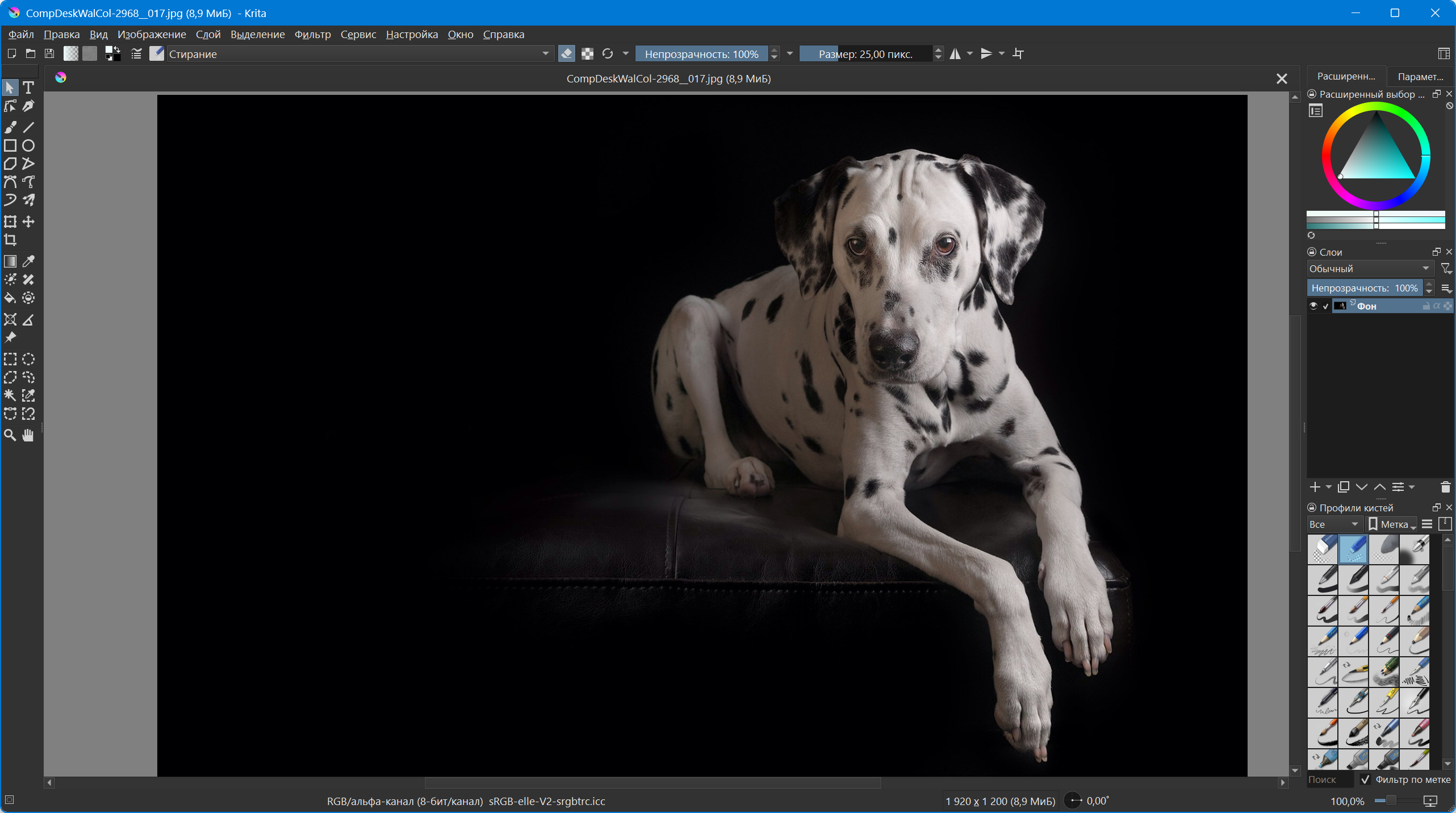
Task: Expand the Обычный layer blend mode dropdown
Action: click(x=1369, y=268)
